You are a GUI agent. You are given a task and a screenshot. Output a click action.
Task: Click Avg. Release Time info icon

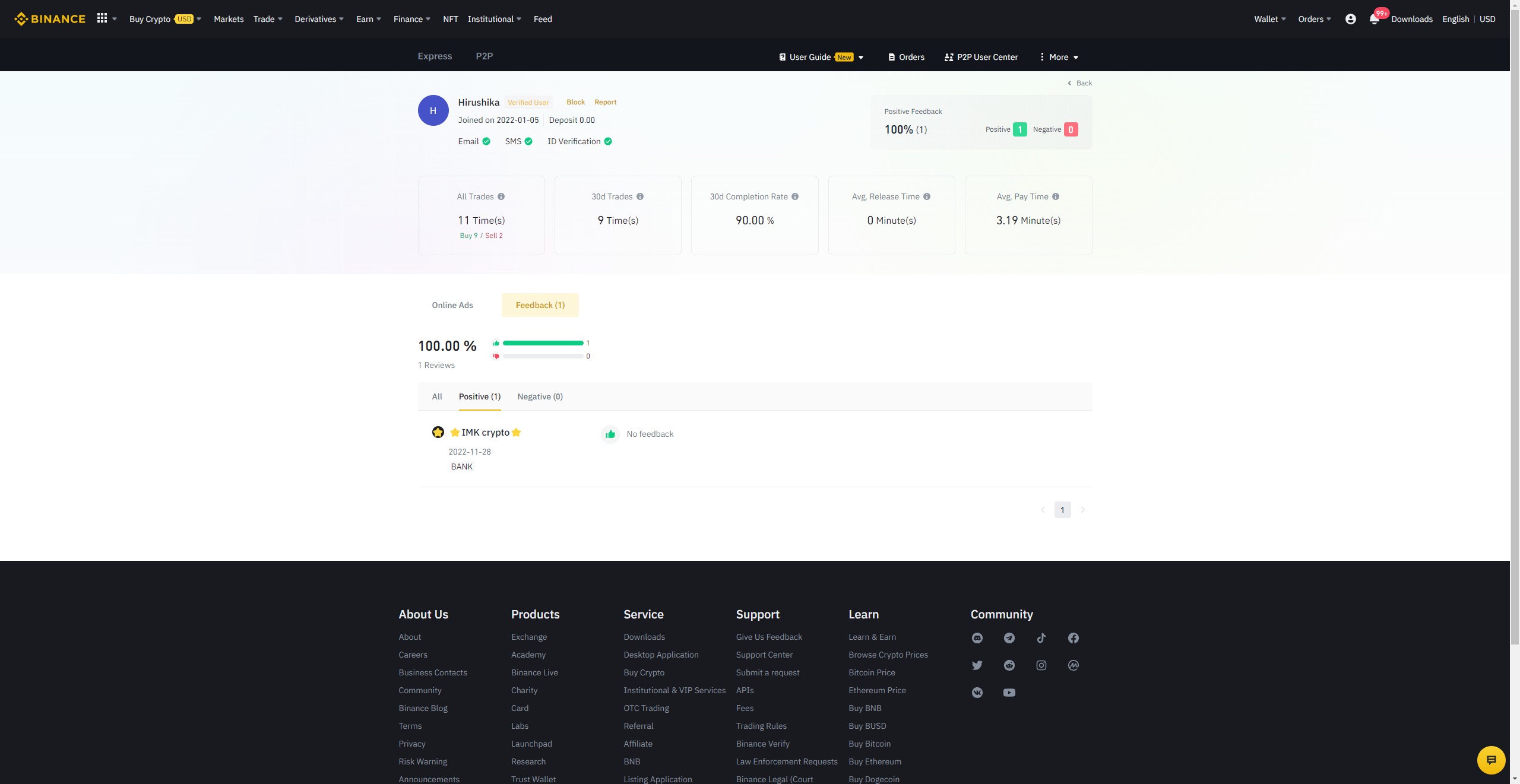point(927,196)
